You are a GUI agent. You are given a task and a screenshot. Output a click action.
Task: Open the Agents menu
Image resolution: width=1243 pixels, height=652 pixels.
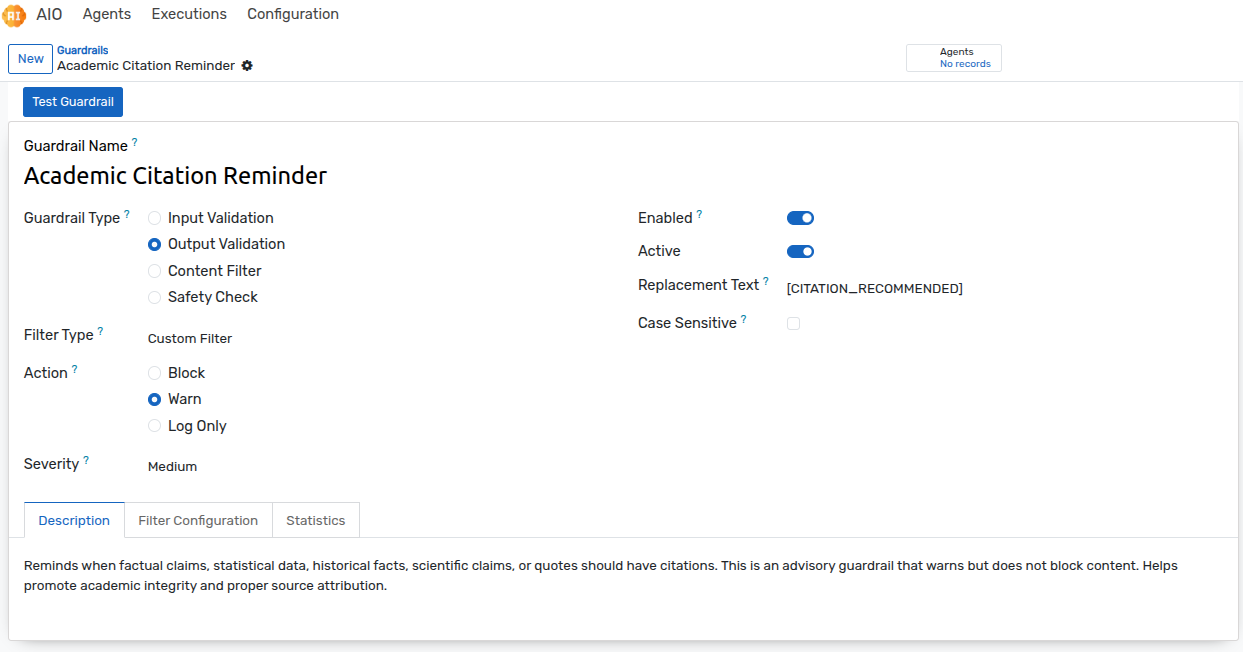click(x=107, y=14)
